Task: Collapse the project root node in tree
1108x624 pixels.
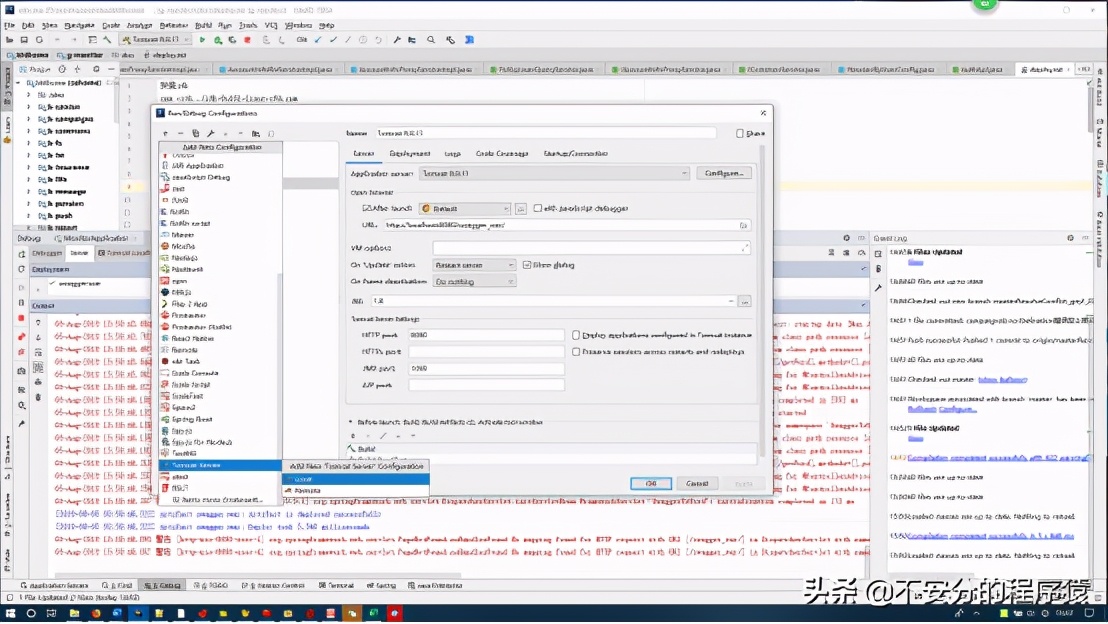Action: pos(18,83)
